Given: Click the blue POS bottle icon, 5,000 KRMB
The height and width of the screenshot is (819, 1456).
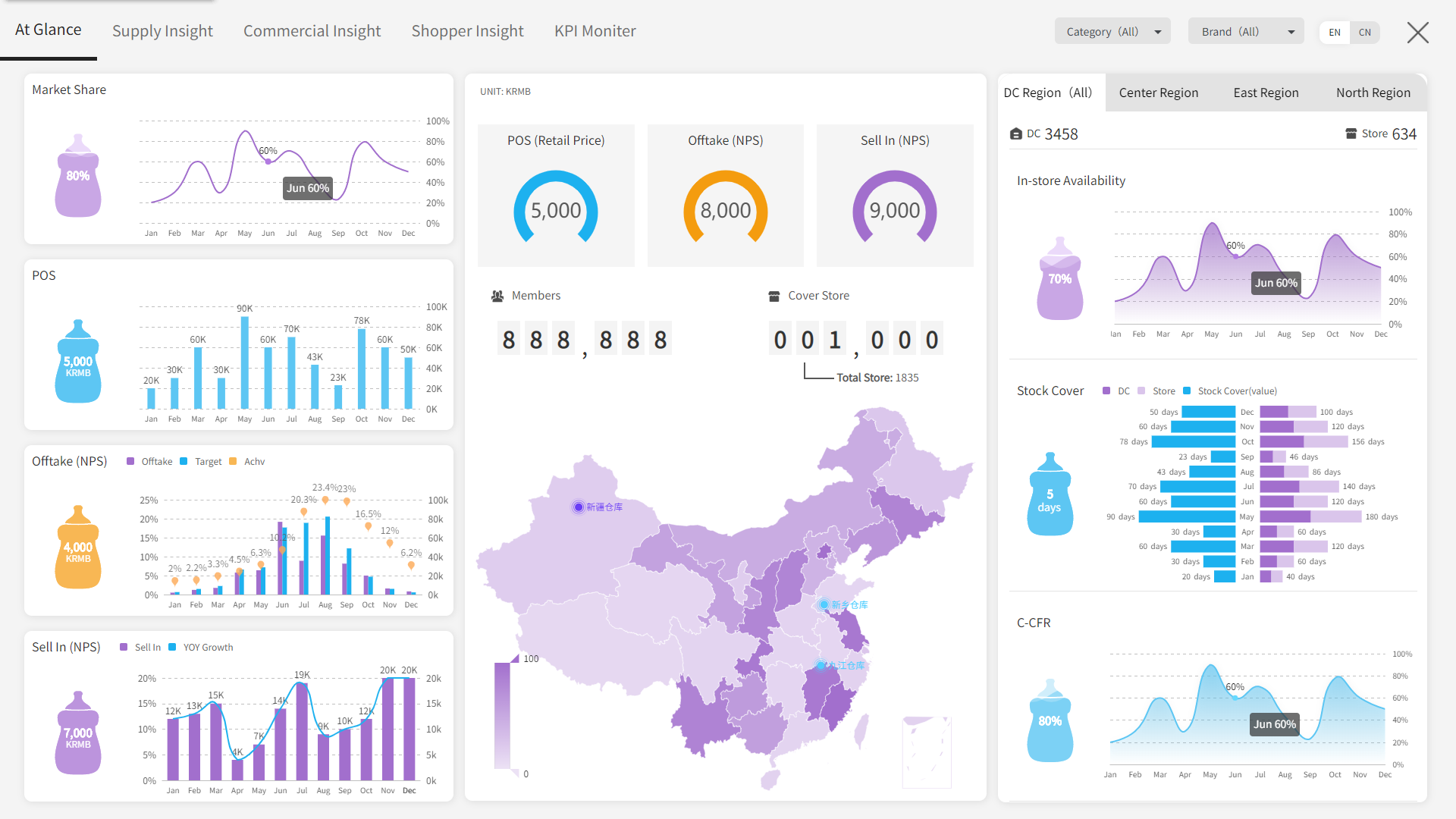Looking at the screenshot, I should [x=78, y=362].
